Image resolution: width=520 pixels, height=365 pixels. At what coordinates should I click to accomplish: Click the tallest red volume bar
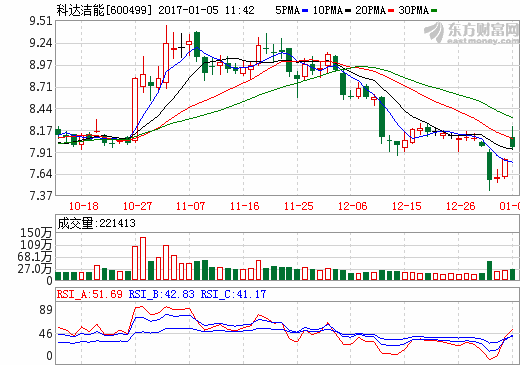pyautogui.click(x=143, y=259)
